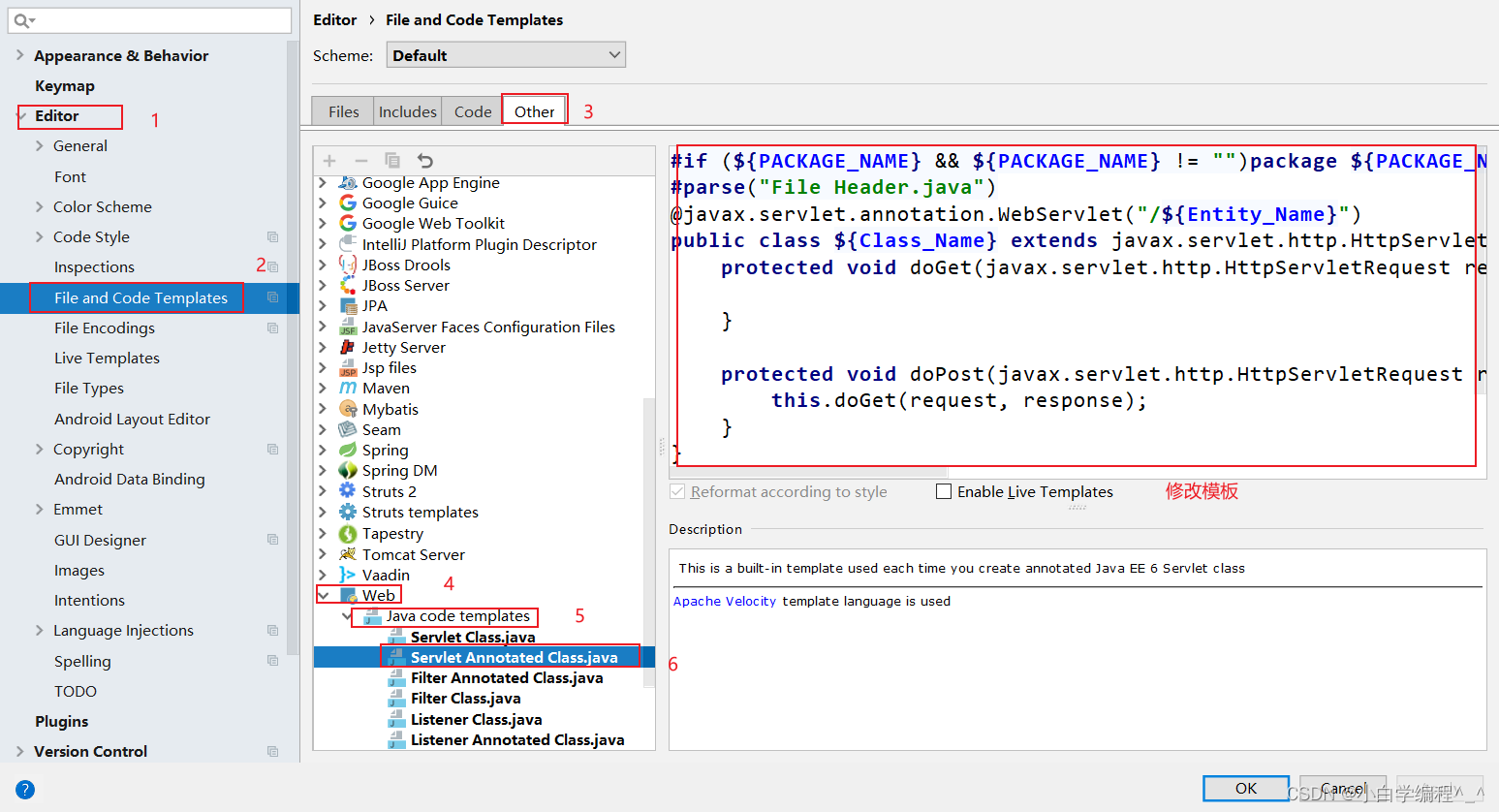This screenshot has width=1499, height=812.
Task: Select Listener Class.java template
Action: click(x=476, y=719)
